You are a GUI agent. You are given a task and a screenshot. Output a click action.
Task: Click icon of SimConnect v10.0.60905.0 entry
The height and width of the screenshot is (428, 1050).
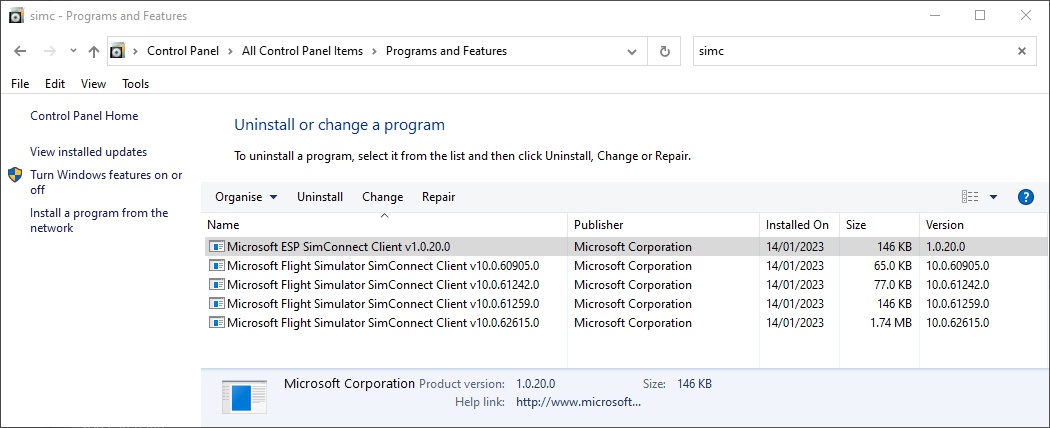click(216, 266)
